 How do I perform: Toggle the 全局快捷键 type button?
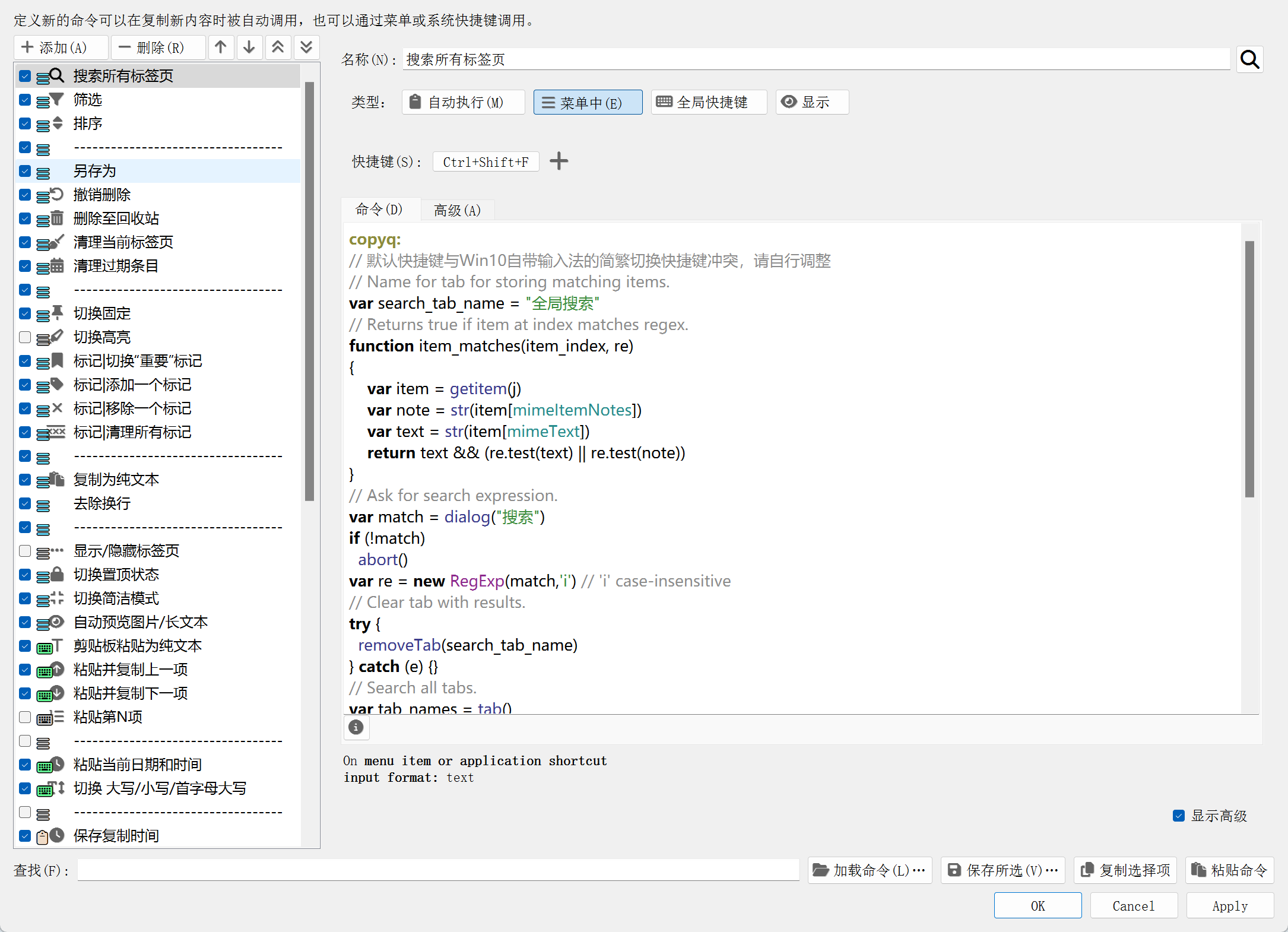[x=708, y=102]
